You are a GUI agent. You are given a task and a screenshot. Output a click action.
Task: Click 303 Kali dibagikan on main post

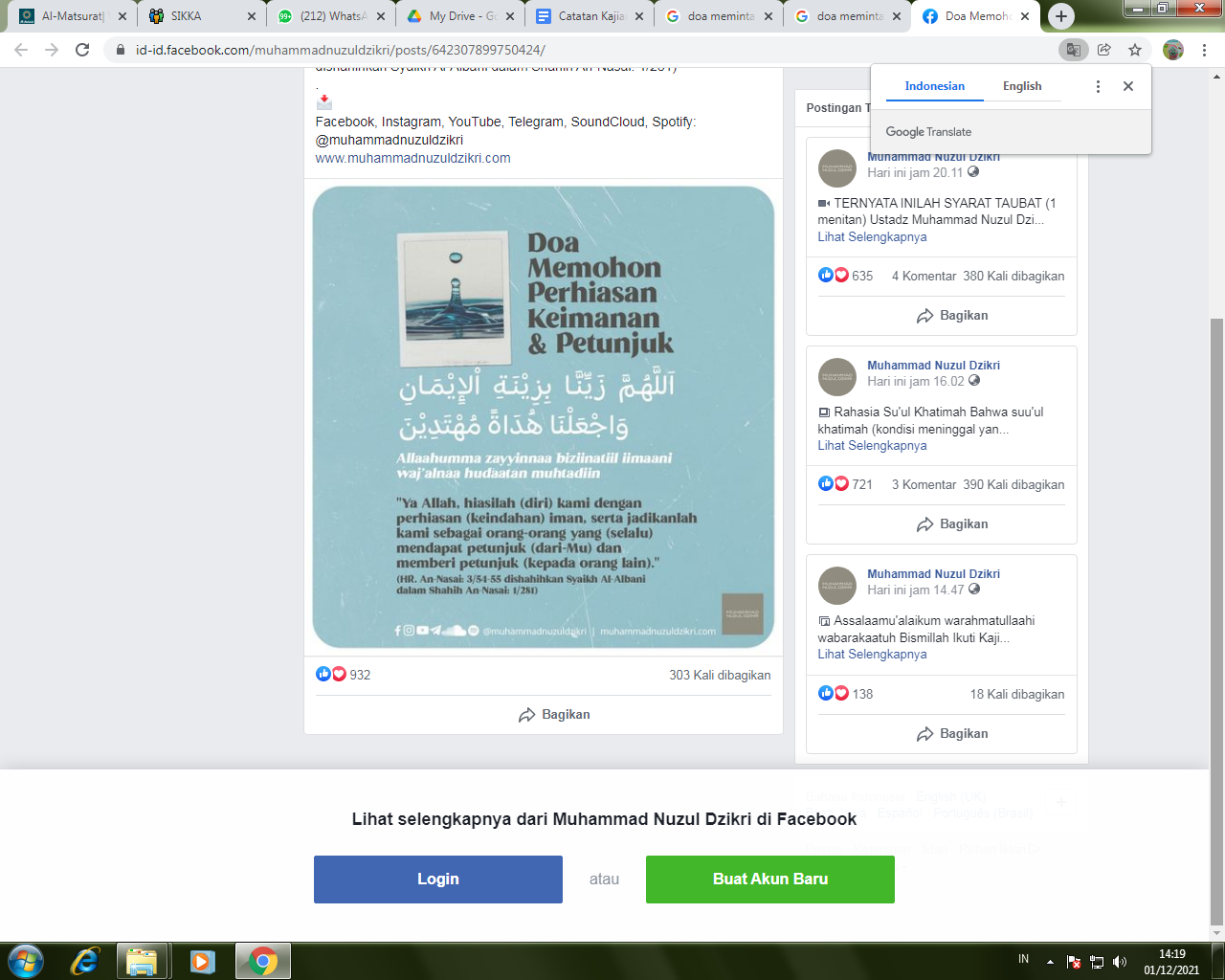(x=720, y=675)
